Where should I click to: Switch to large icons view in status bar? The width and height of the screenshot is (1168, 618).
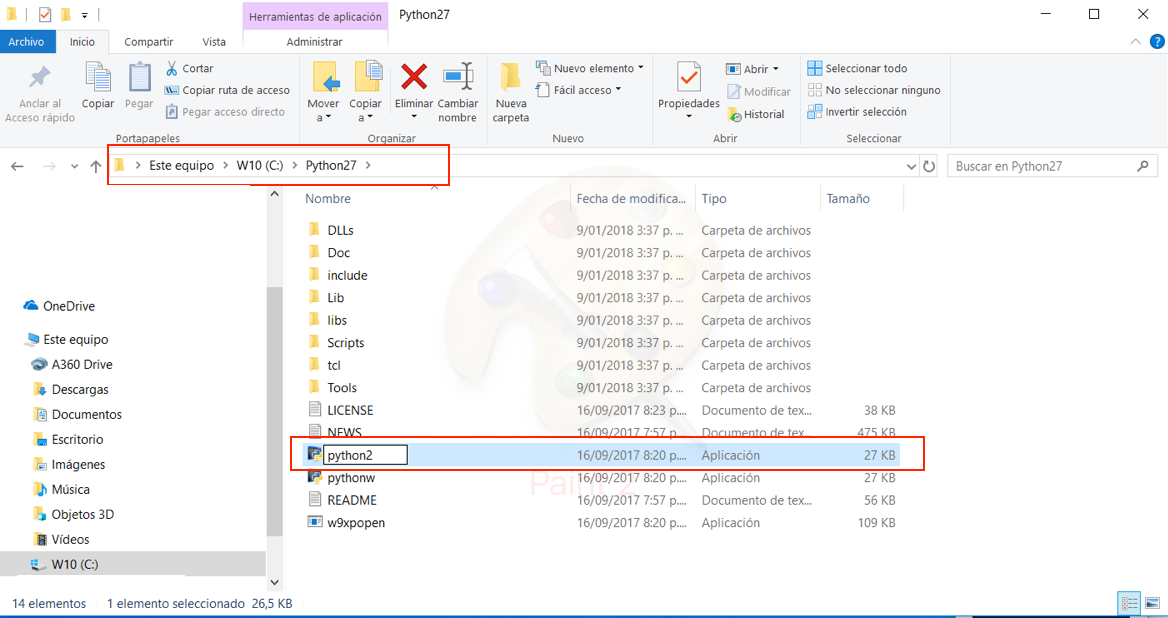tap(1152, 603)
